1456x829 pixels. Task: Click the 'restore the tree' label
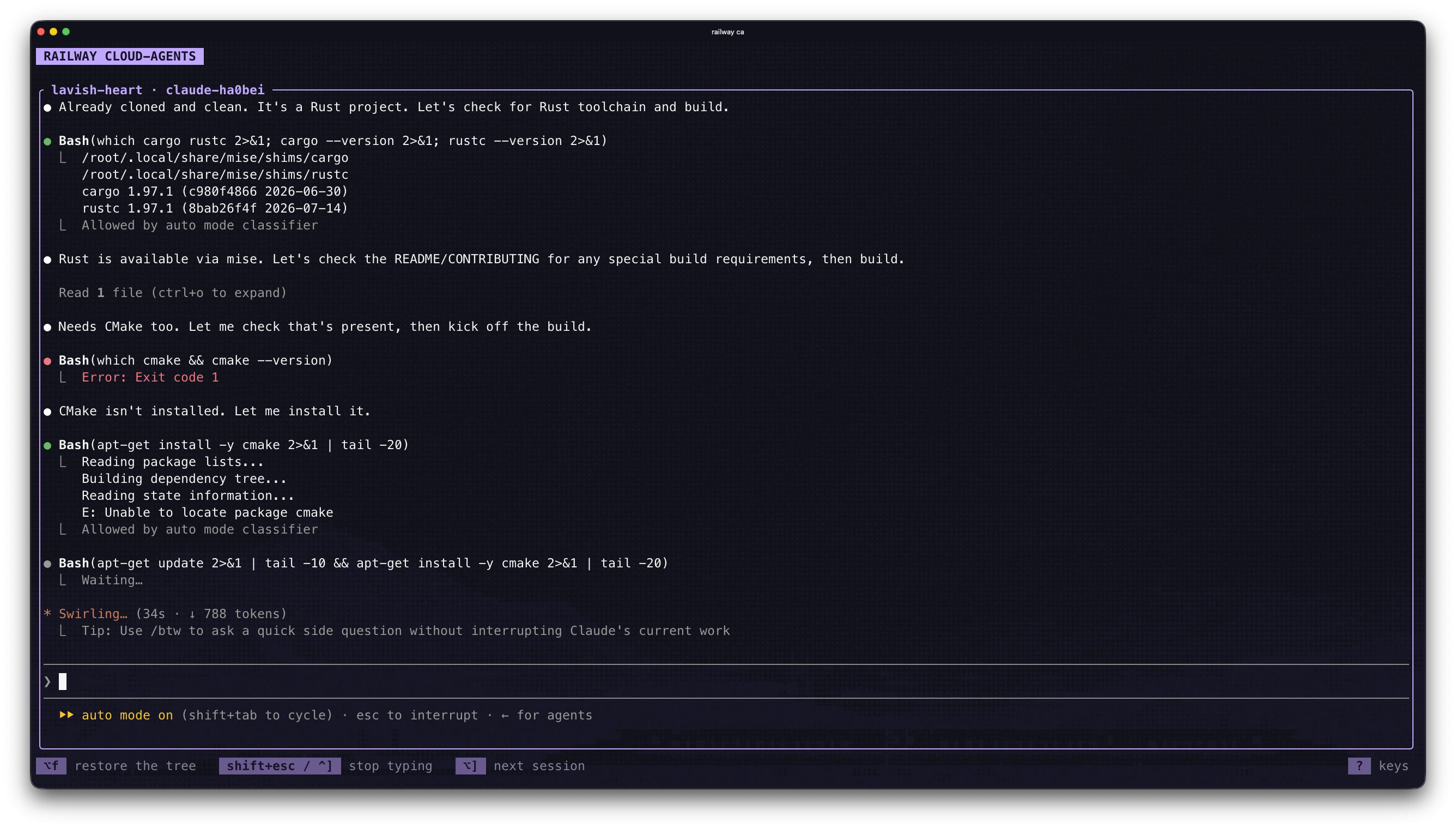tap(135, 766)
